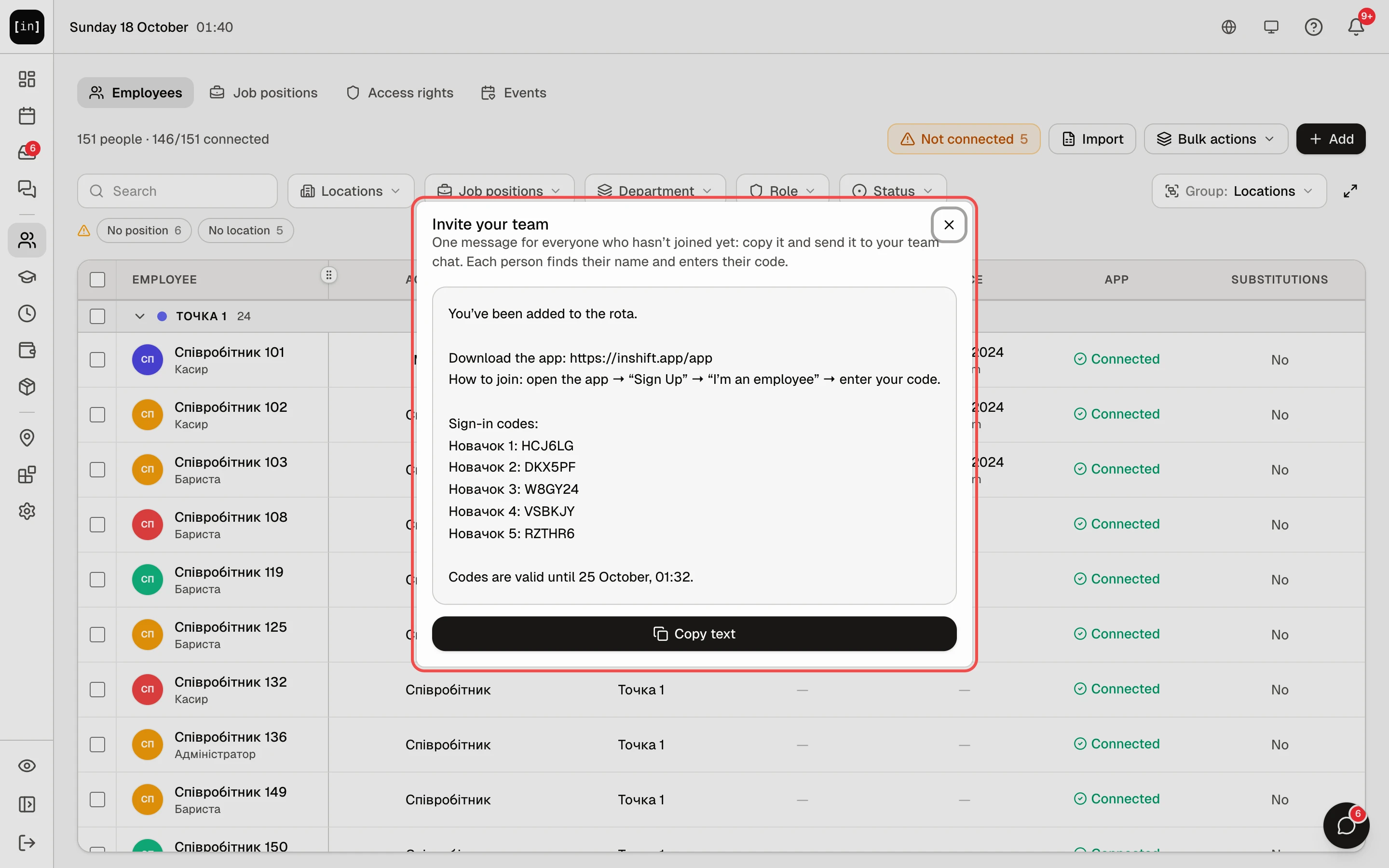The height and width of the screenshot is (868, 1389).
Task: Open the graduation cap training icon
Action: pos(27,277)
